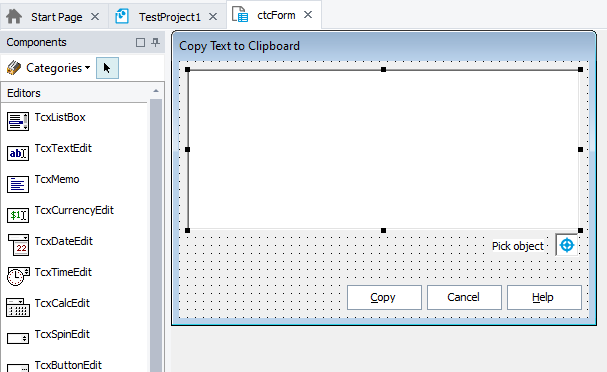Click the Copy button
The width and height of the screenshot is (607, 372).
pyautogui.click(x=384, y=297)
